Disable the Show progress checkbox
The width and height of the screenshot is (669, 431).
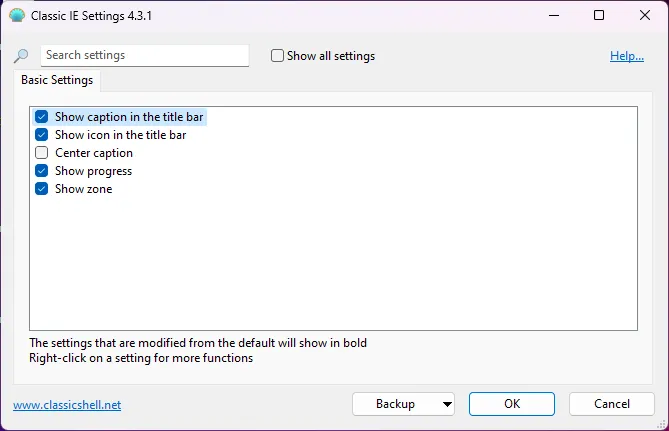[42, 171]
